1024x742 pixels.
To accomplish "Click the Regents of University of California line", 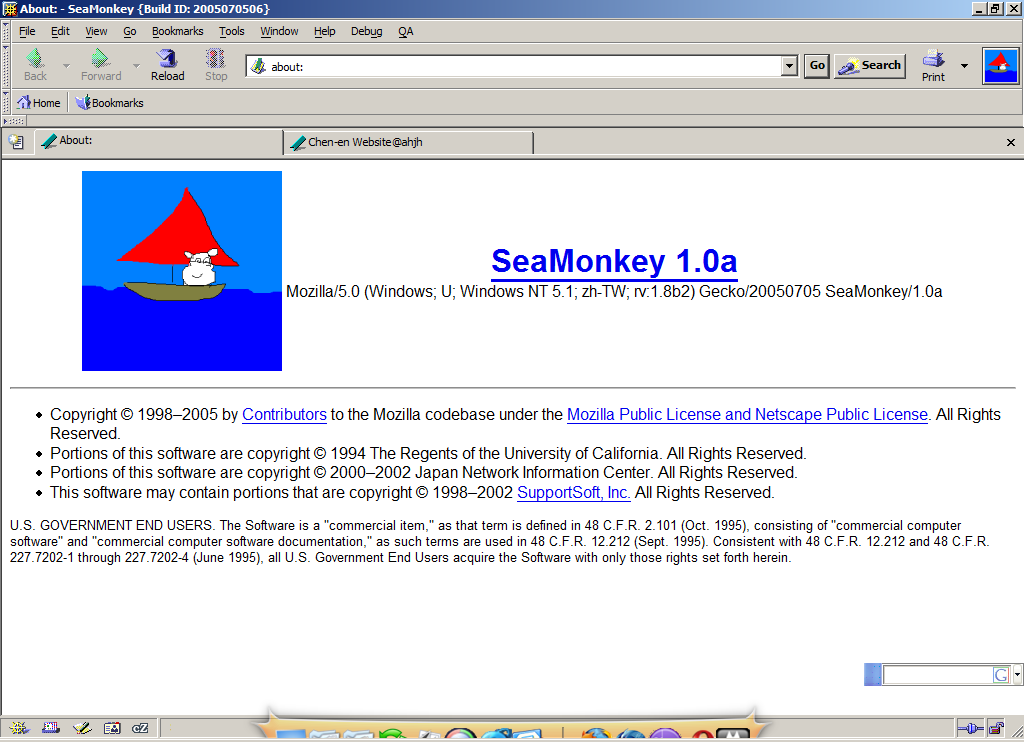I will click(x=428, y=453).
